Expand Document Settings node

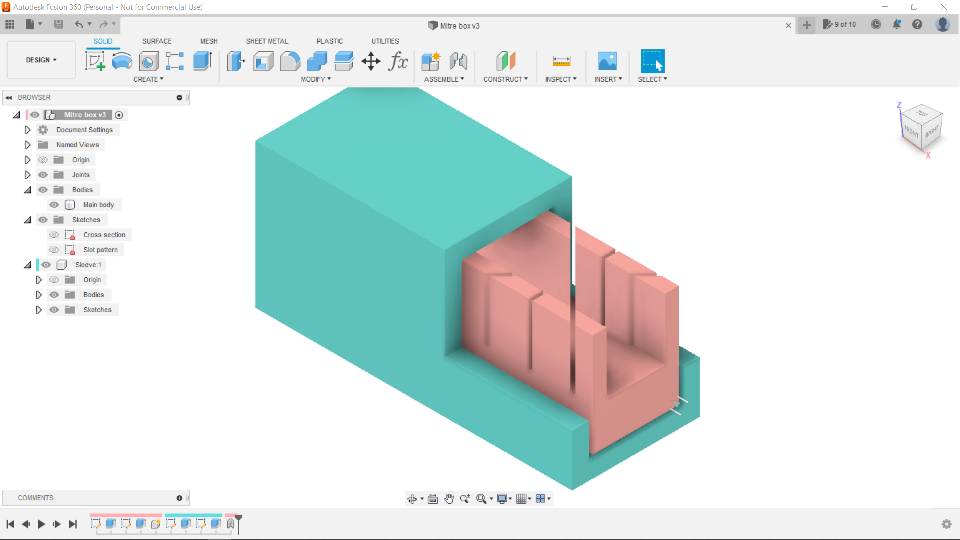(28, 130)
